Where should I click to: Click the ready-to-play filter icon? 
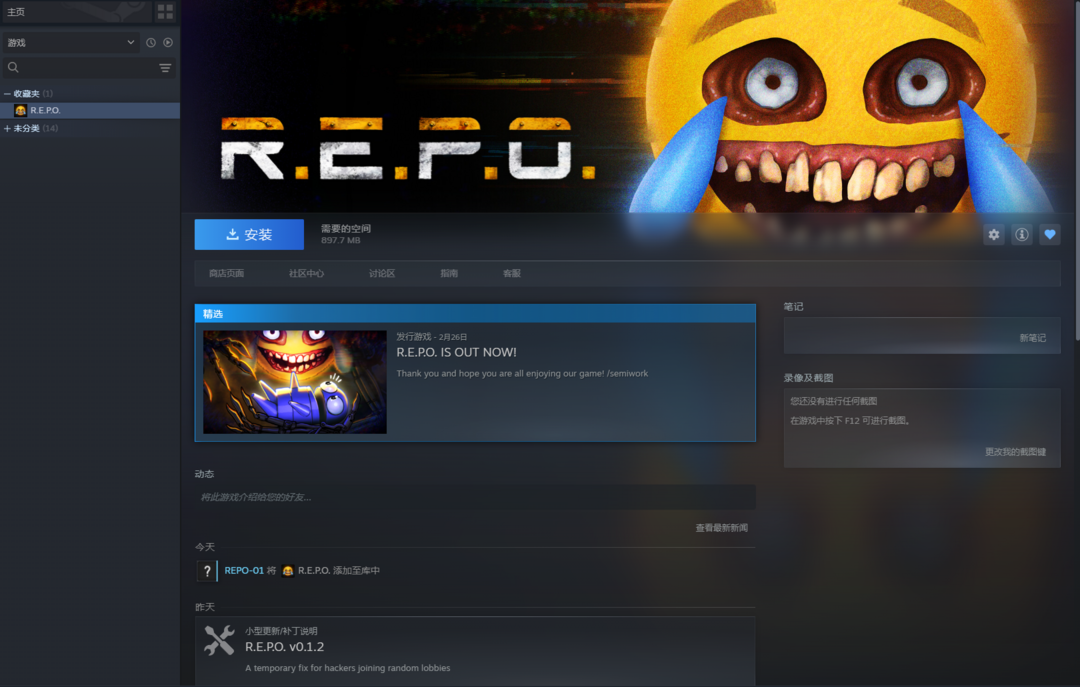[x=168, y=43]
